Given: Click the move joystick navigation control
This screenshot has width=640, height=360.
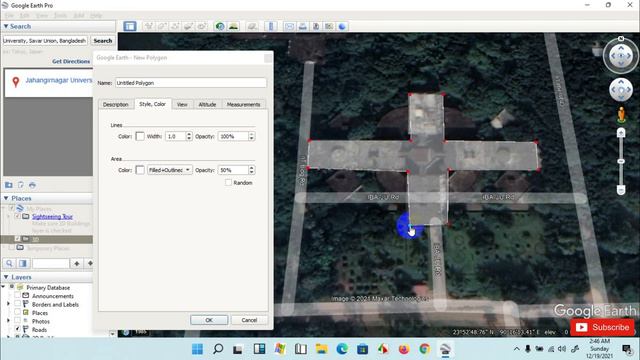Looking at the screenshot, I should click(621, 90).
